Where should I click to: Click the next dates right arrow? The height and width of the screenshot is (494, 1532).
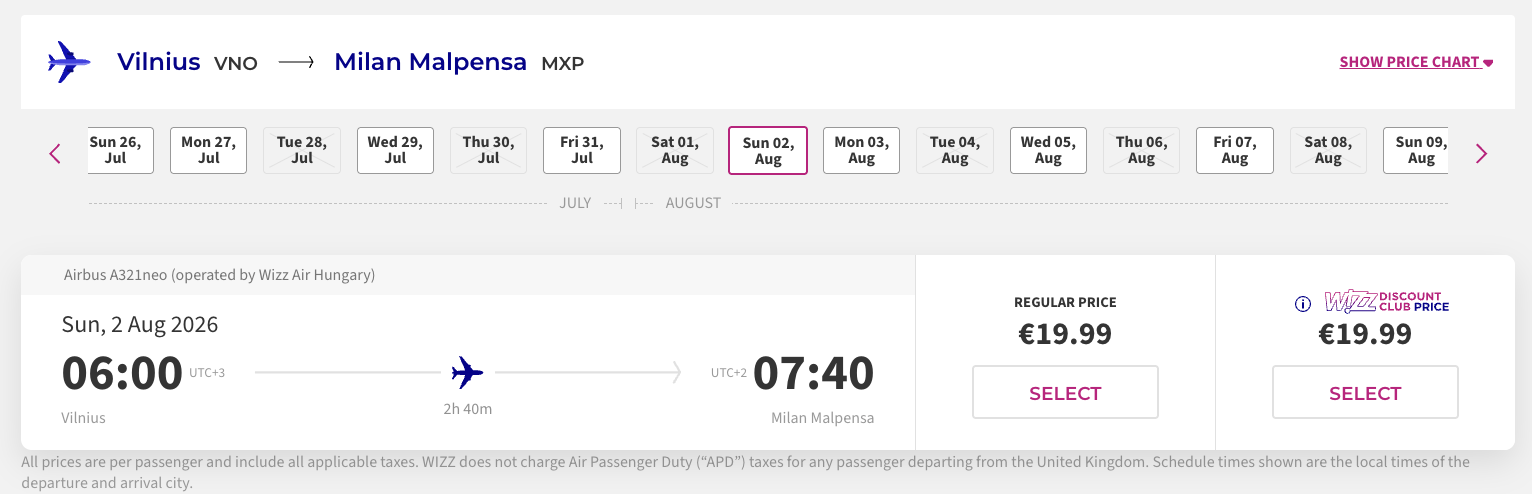pyautogui.click(x=1481, y=153)
